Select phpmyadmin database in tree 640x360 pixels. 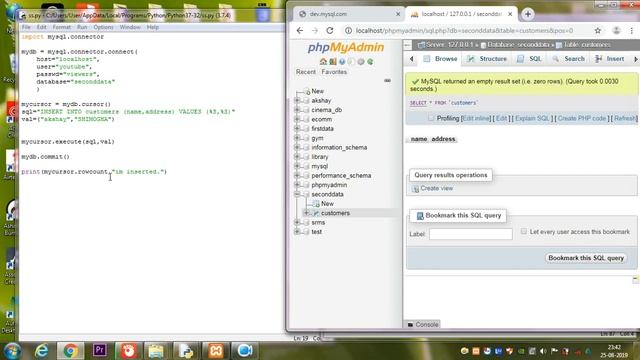(329, 185)
